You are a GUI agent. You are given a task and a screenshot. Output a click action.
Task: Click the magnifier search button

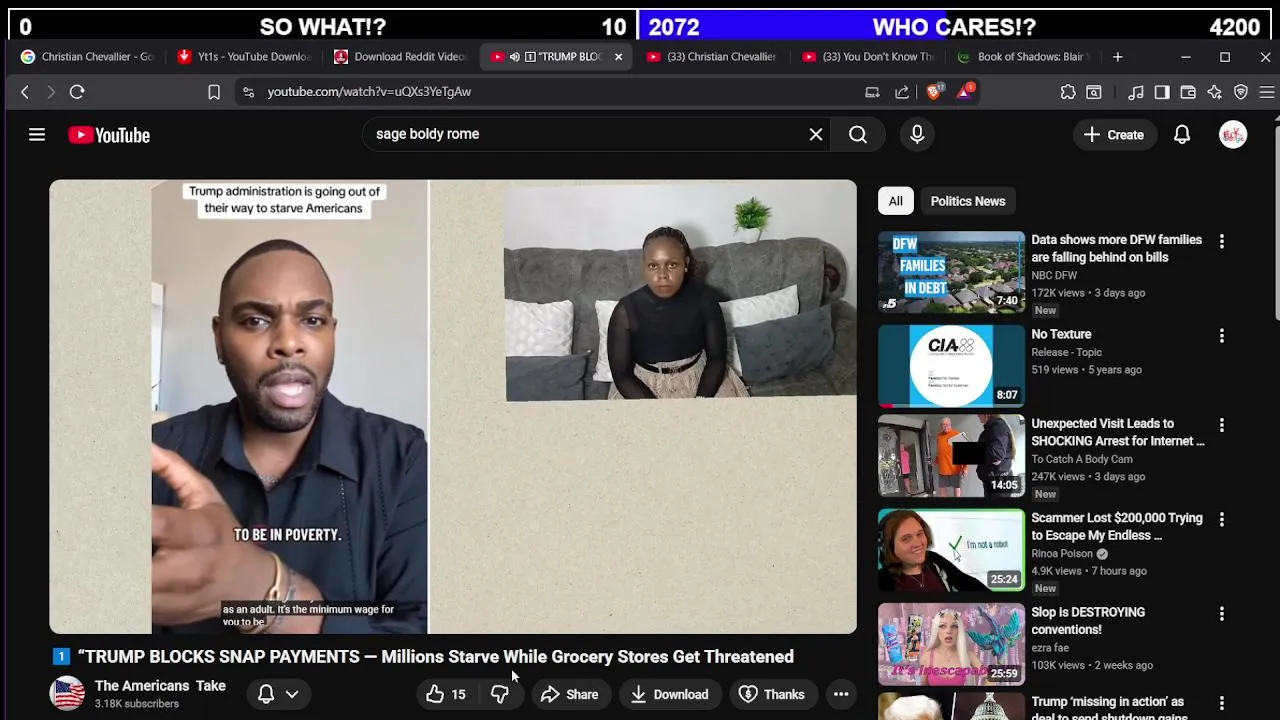point(858,134)
